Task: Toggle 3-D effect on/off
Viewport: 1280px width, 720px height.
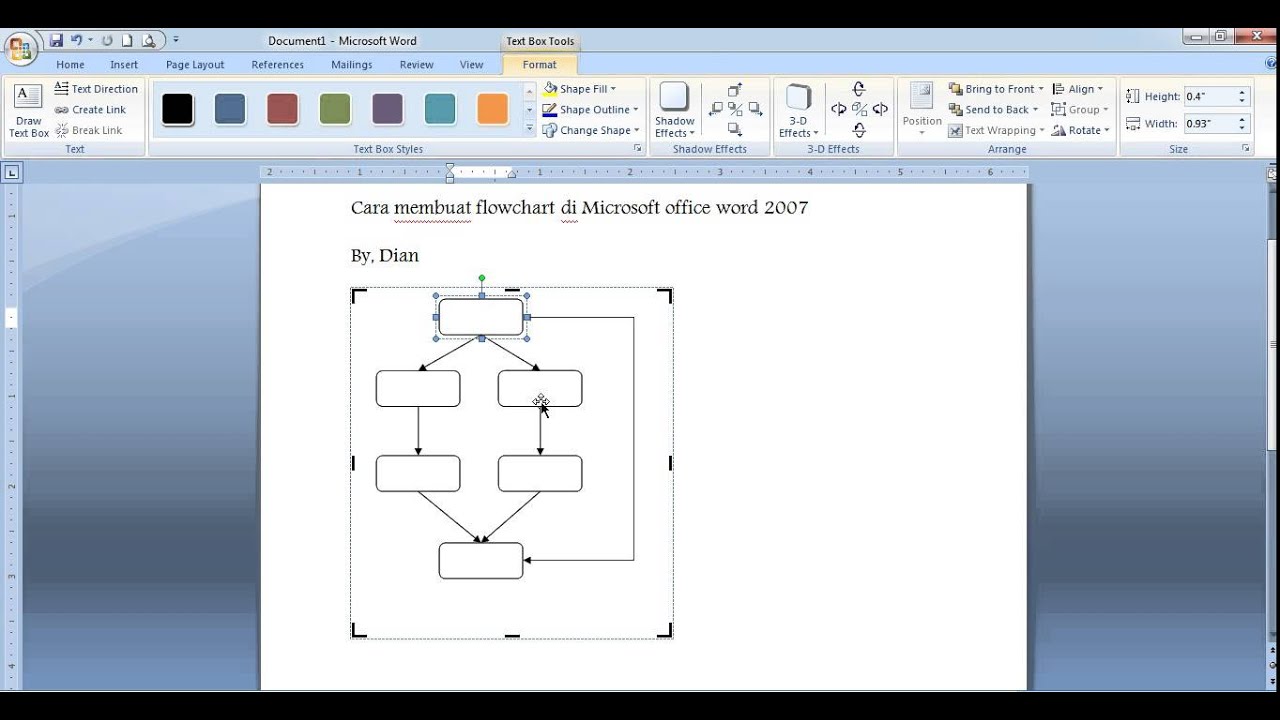Action: click(859, 109)
